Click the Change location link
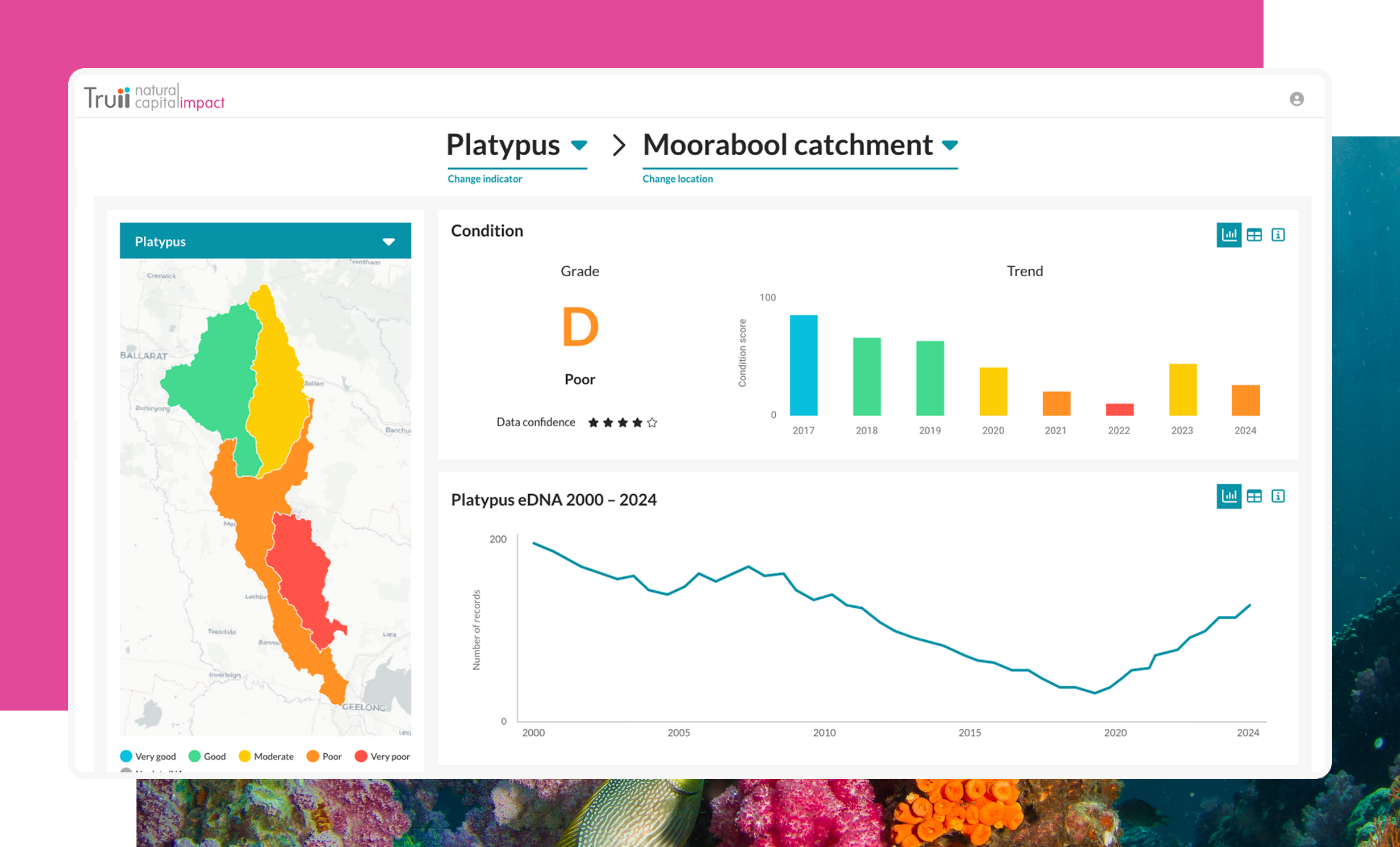 click(x=677, y=178)
